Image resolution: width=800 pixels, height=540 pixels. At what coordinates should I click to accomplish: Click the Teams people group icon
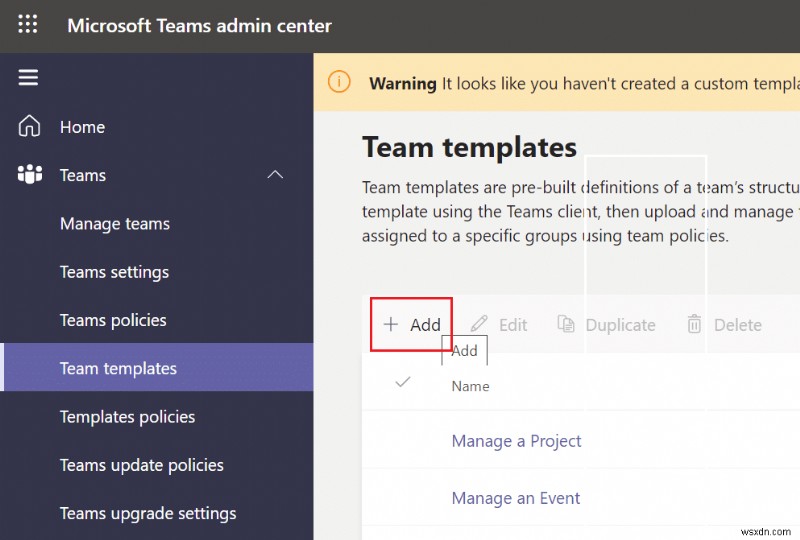click(30, 175)
